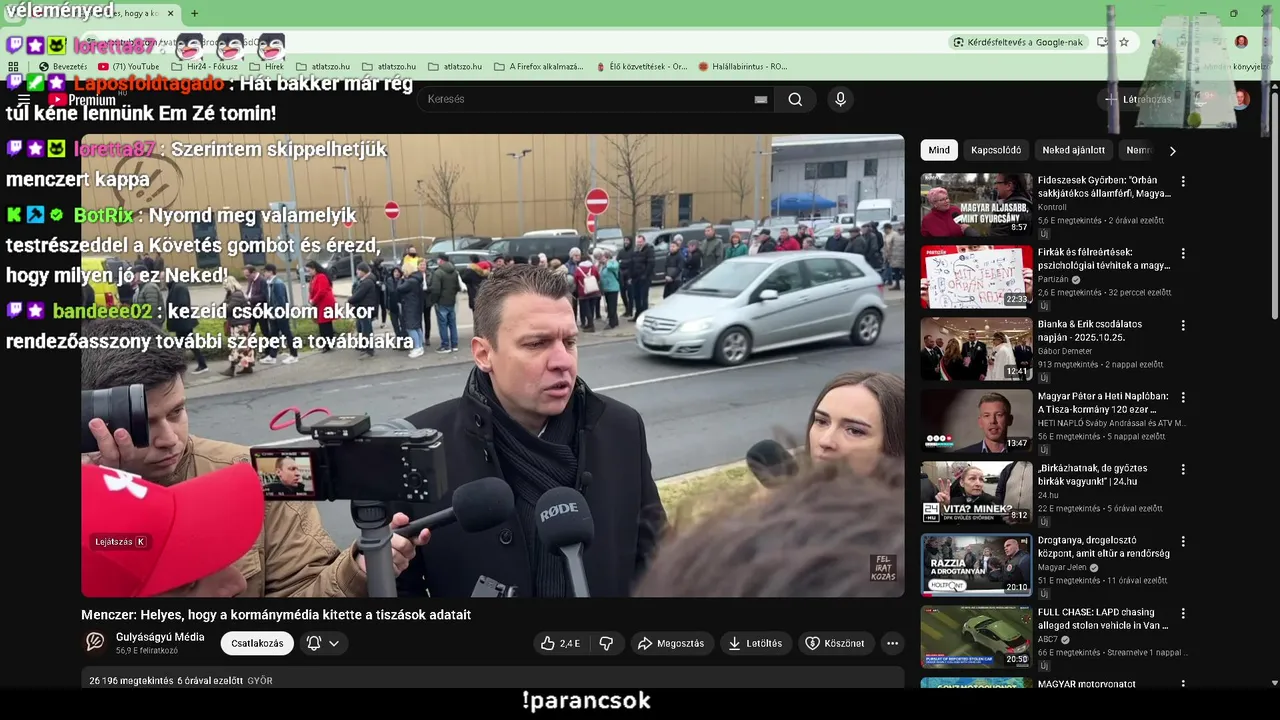
Task: Download the video with Letöltés button
Action: [755, 643]
